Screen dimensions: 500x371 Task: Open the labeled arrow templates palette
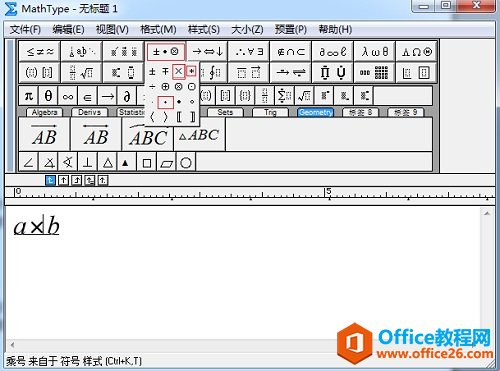[x=291, y=72]
